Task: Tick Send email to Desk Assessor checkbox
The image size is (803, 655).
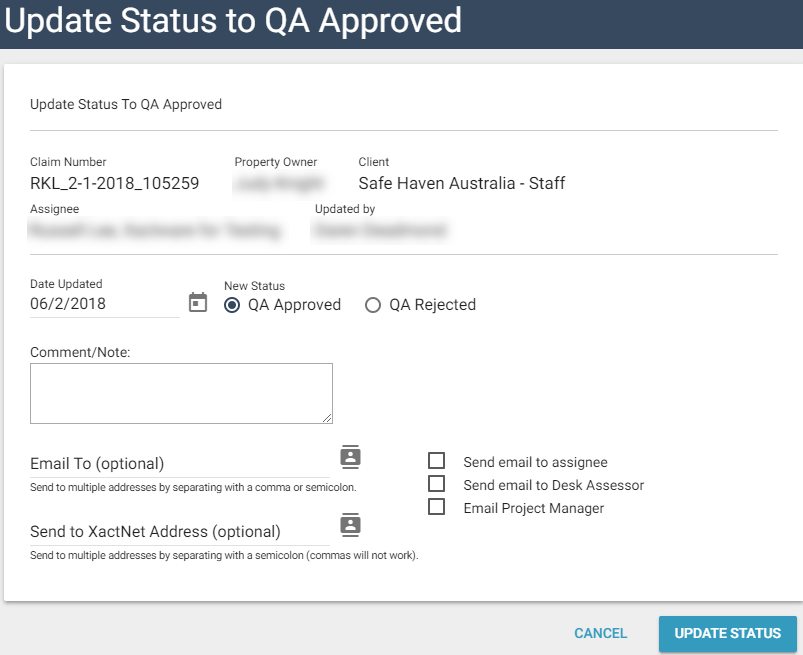Action: click(436, 484)
